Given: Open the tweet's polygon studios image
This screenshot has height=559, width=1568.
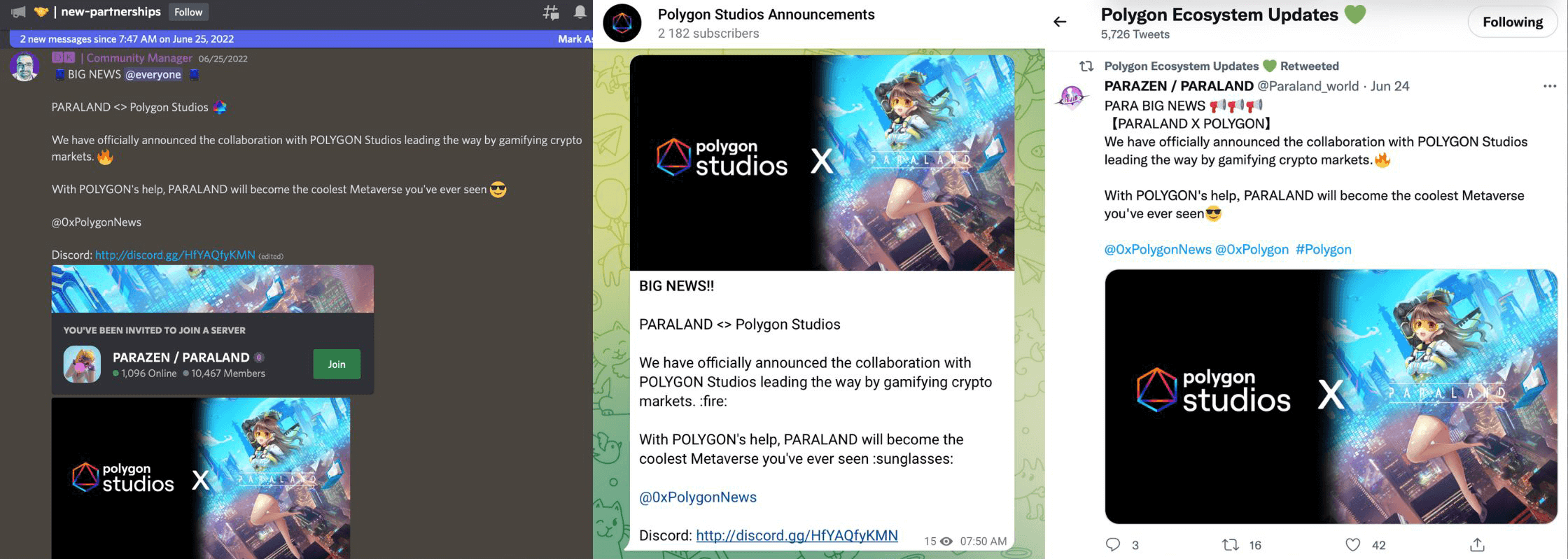Looking at the screenshot, I should pyautogui.click(x=1330, y=396).
